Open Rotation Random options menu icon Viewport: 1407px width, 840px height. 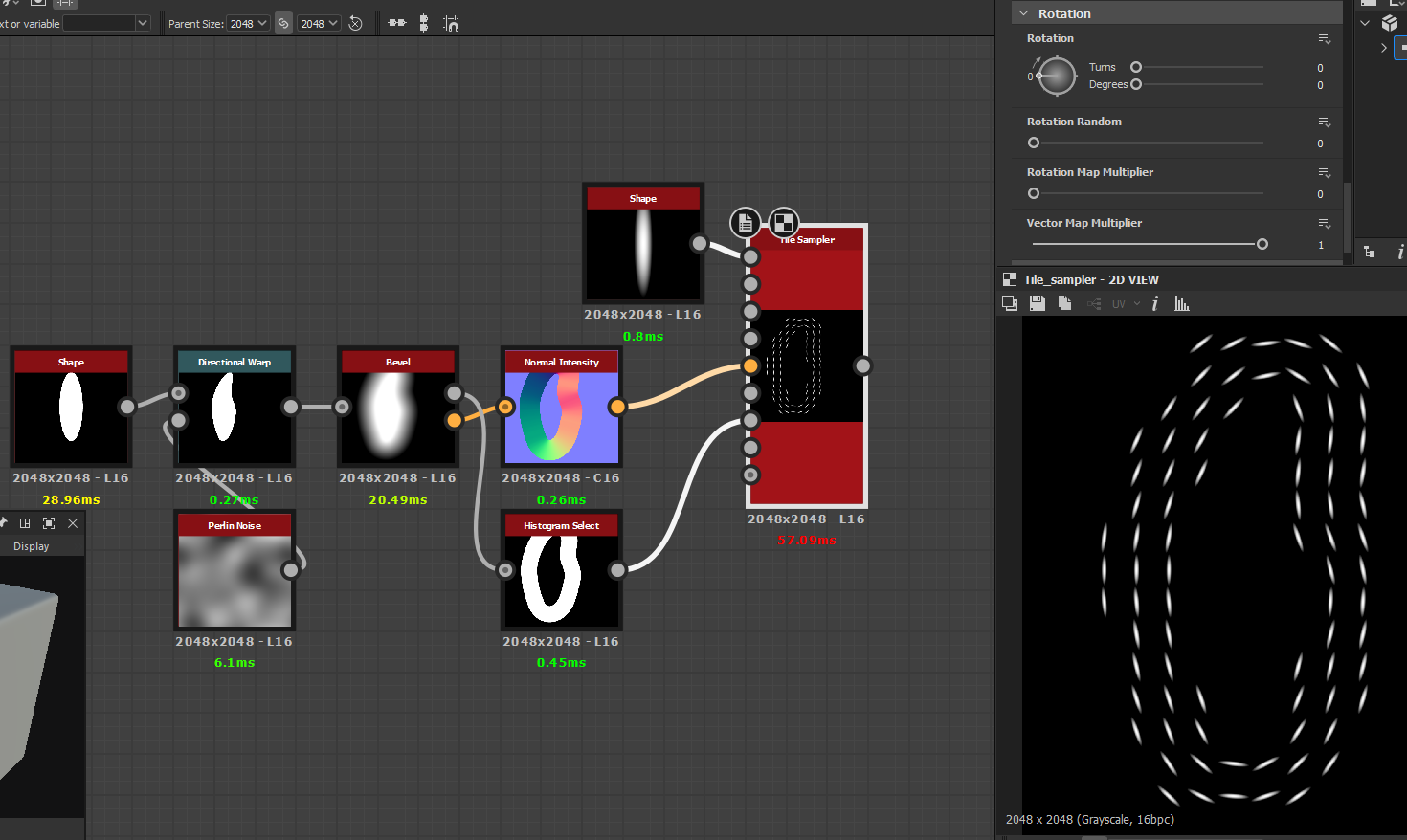pyautogui.click(x=1324, y=122)
